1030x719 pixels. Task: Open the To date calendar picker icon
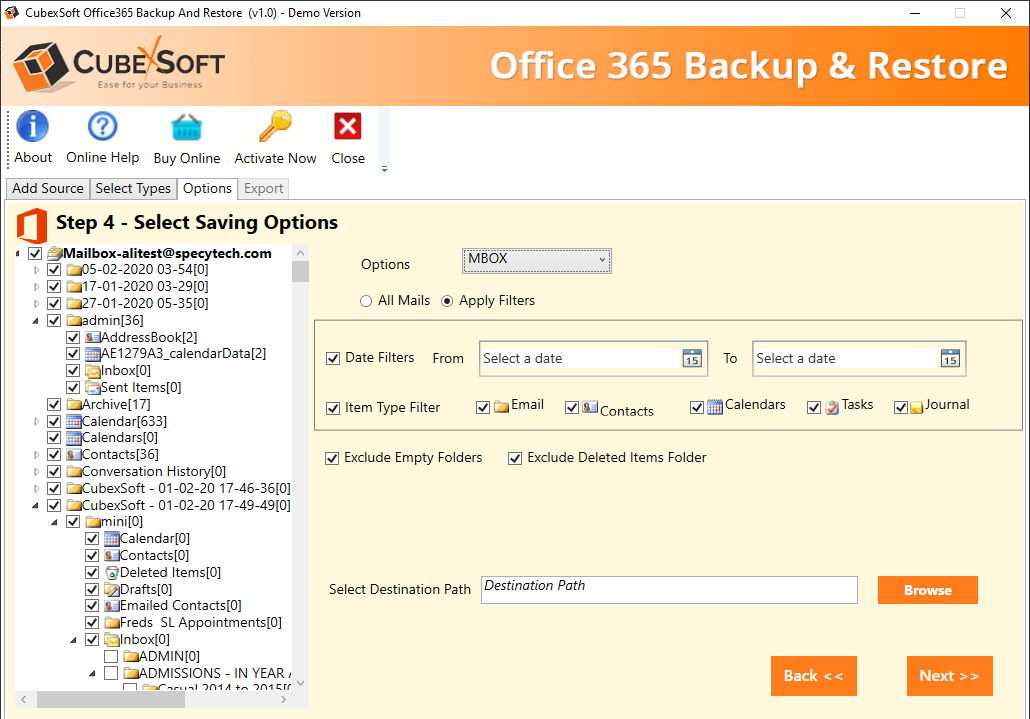950,359
